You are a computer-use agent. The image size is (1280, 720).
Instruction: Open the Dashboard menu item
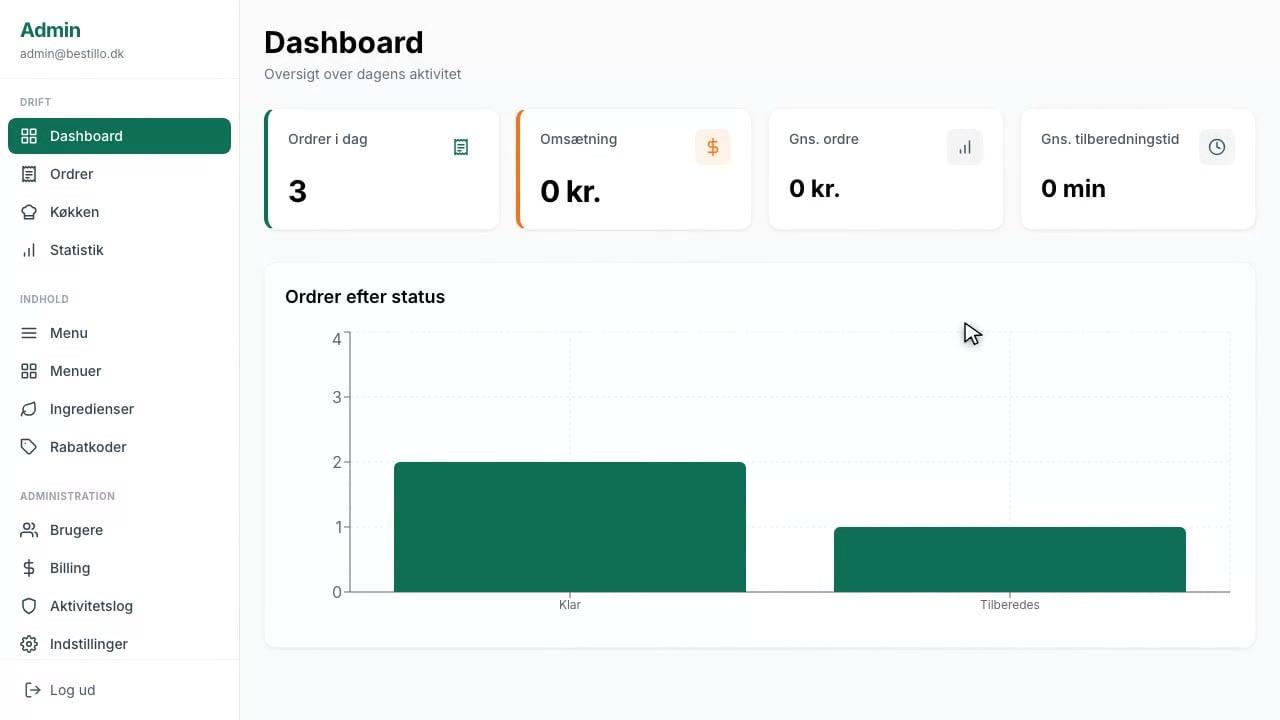click(119, 136)
